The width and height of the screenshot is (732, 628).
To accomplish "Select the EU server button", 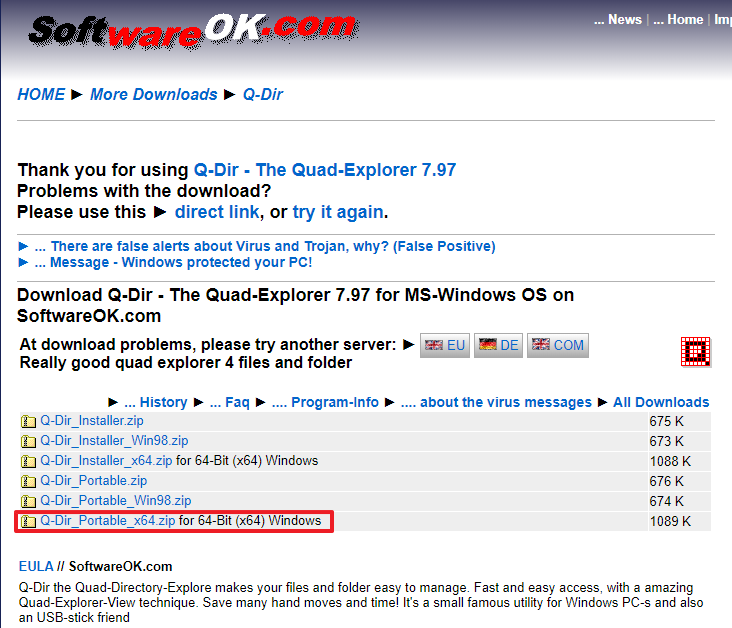I will (x=445, y=346).
